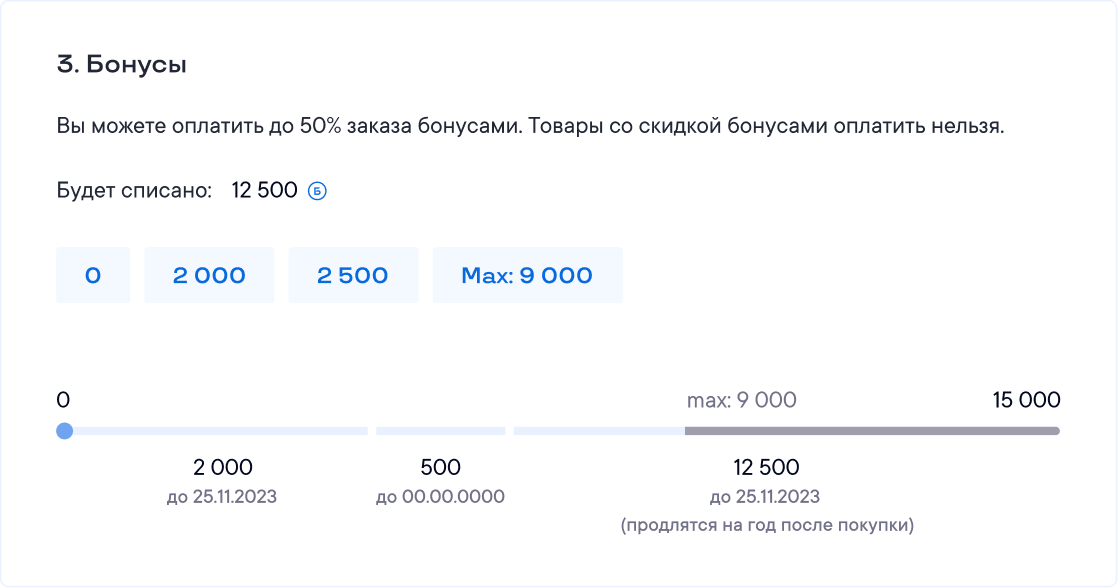Click the blue slider handle
The width and height of the screenshot is (1118, 588).
[65, 431]
